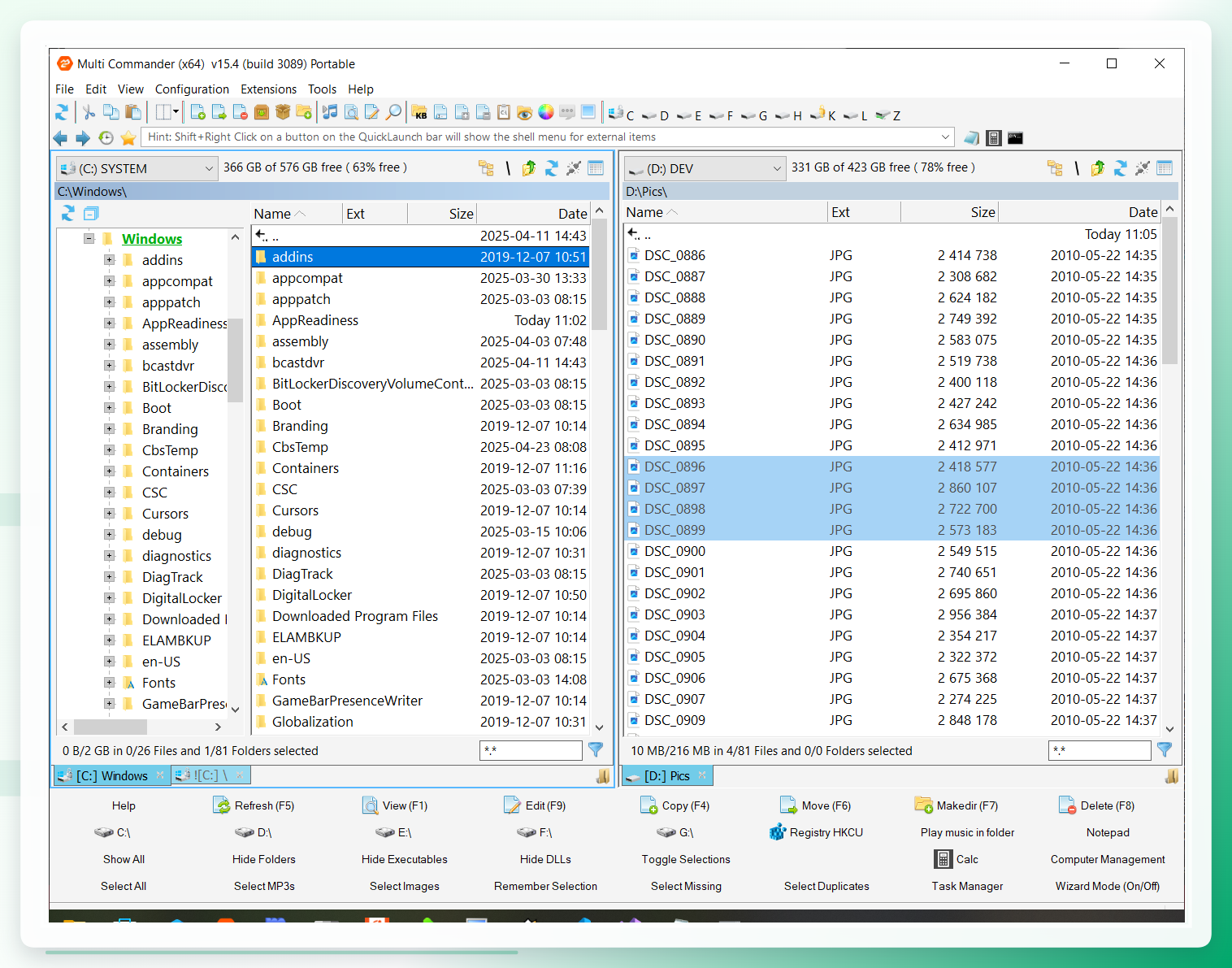Open the Favorites star icon

[128, 137]
